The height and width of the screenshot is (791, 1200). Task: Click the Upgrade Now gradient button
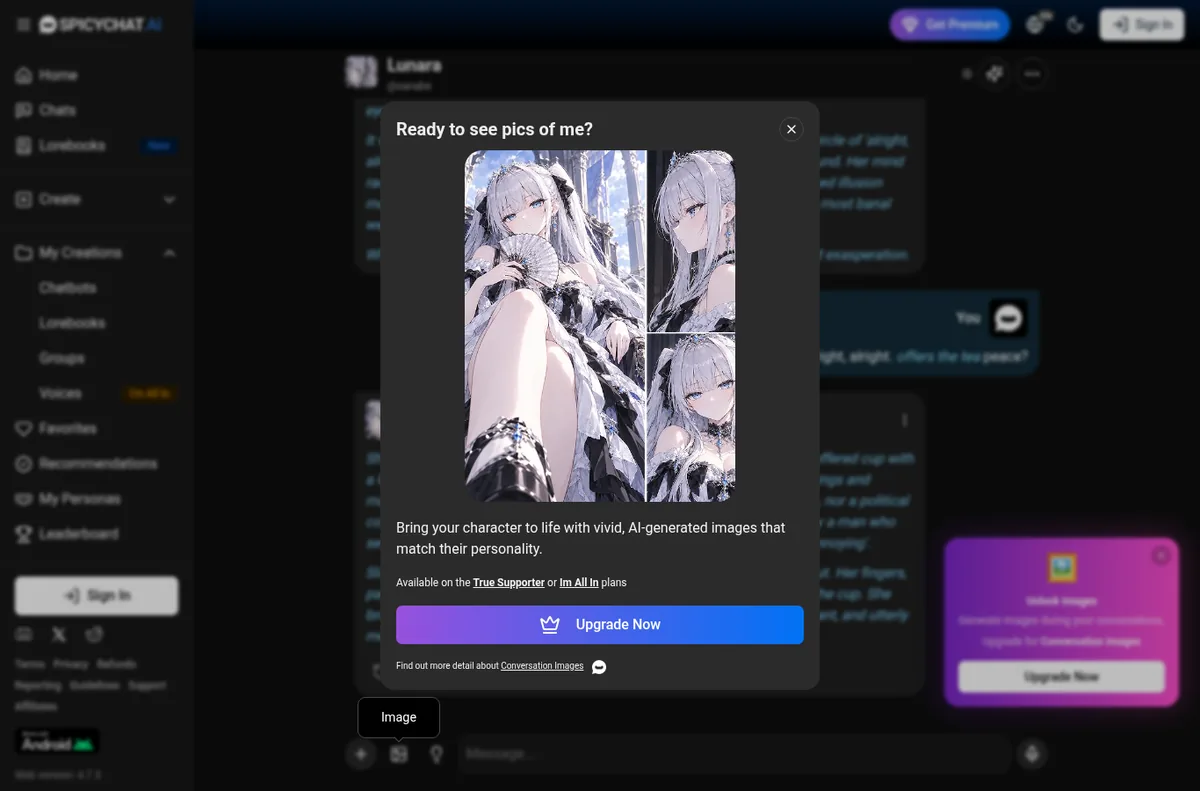pos(600,625)
